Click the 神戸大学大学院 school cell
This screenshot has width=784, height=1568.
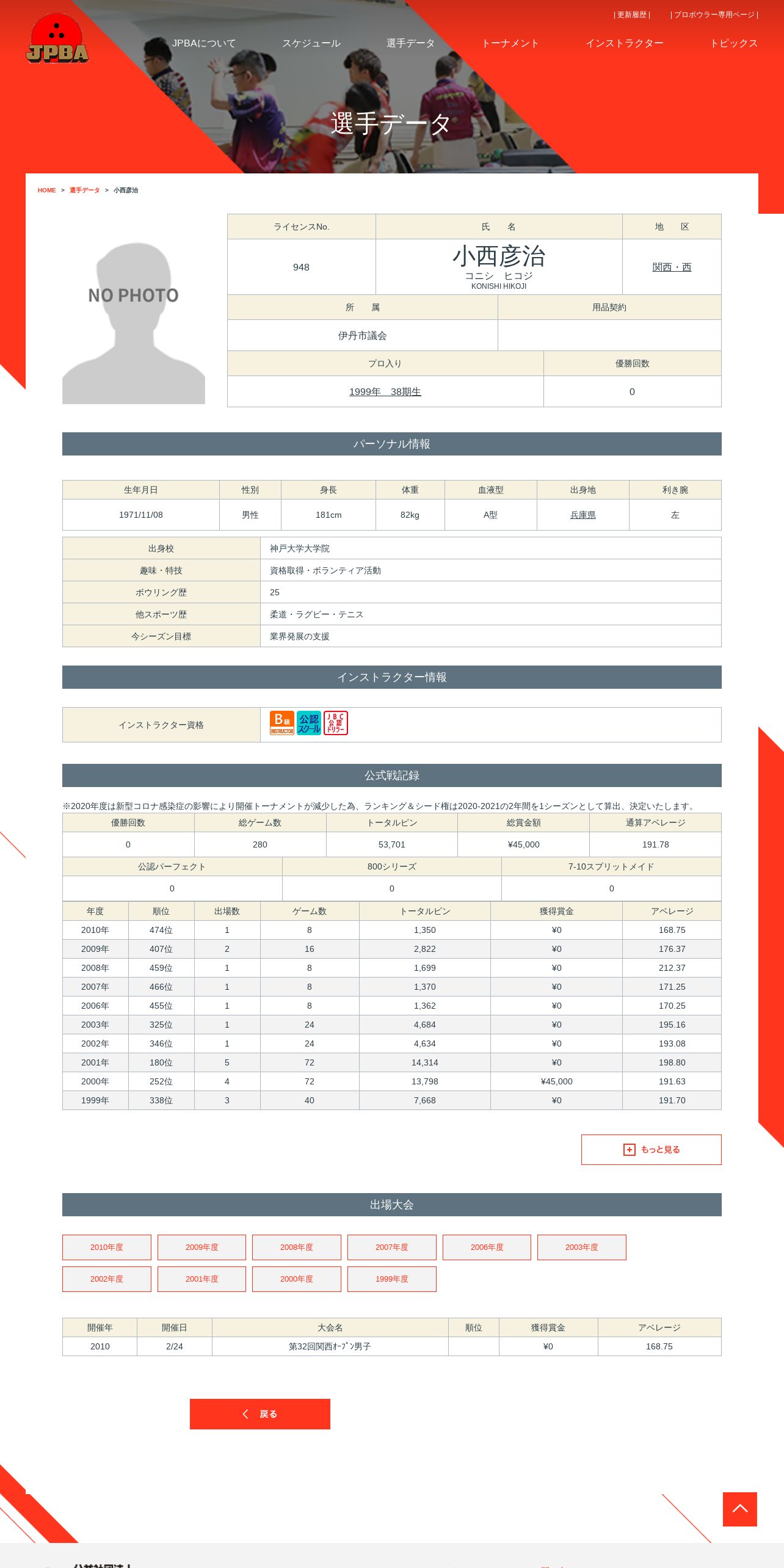(x=491, y=548)
